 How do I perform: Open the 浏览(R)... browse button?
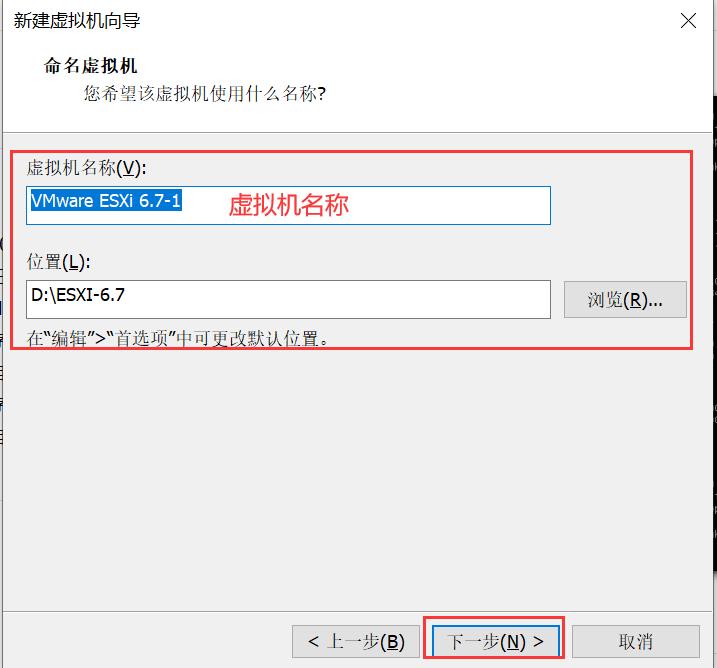tap(625, 299)
